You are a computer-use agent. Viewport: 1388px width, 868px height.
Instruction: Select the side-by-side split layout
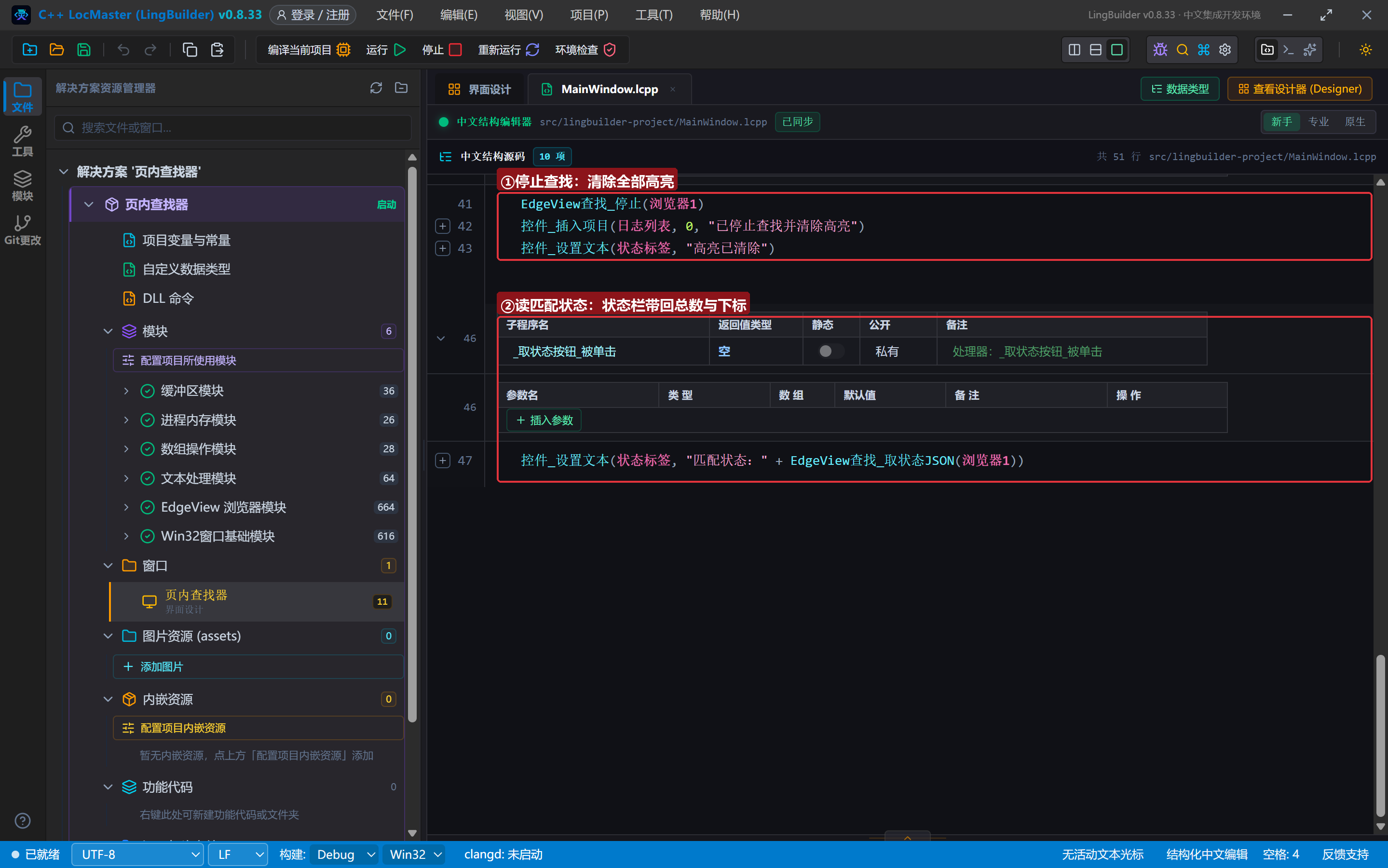1074,50
